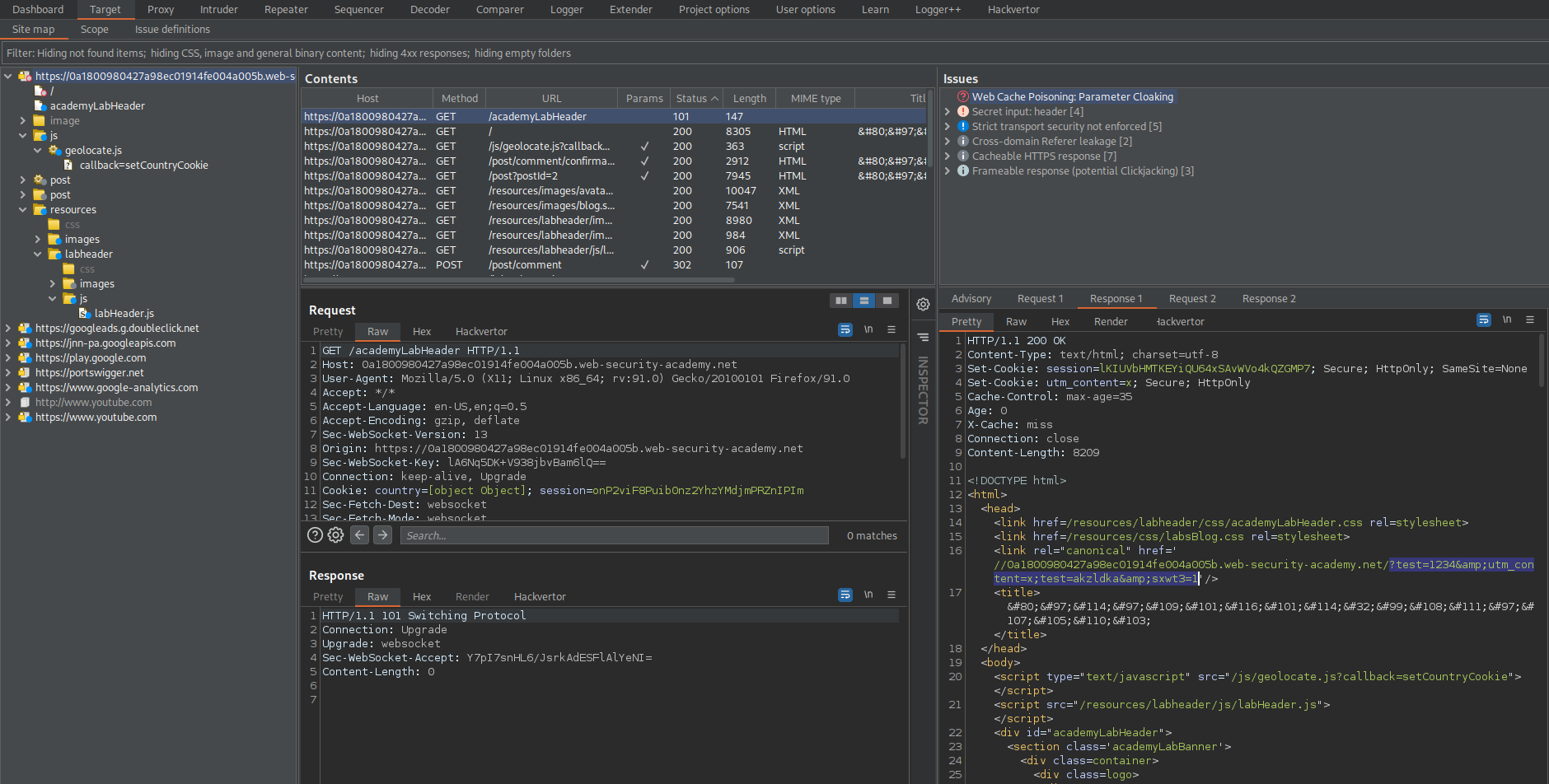
Task: Open issue response viewer options menu
Action: tap(1530, 320)
